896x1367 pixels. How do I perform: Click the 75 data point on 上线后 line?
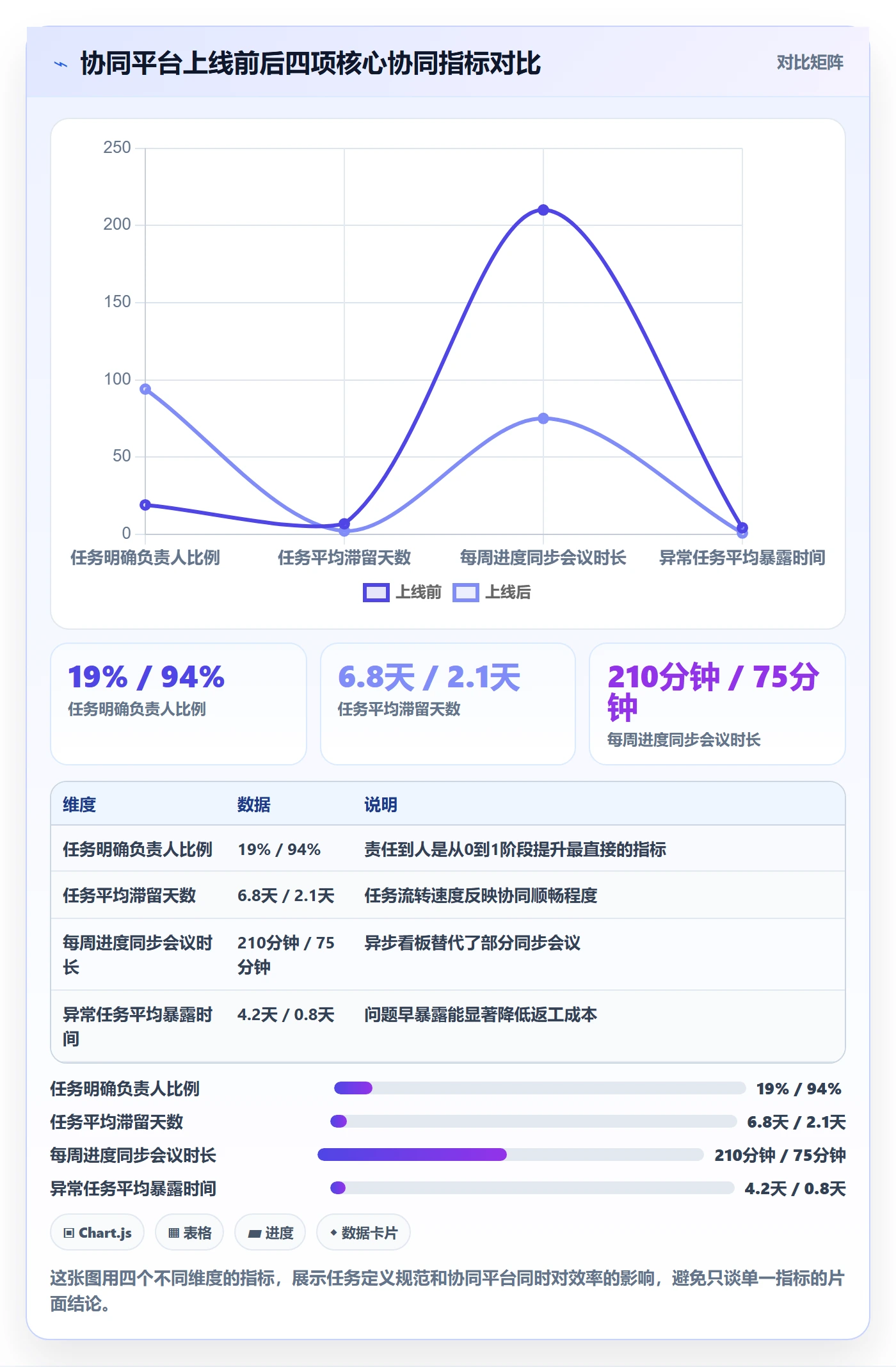[x=543, y=419]
